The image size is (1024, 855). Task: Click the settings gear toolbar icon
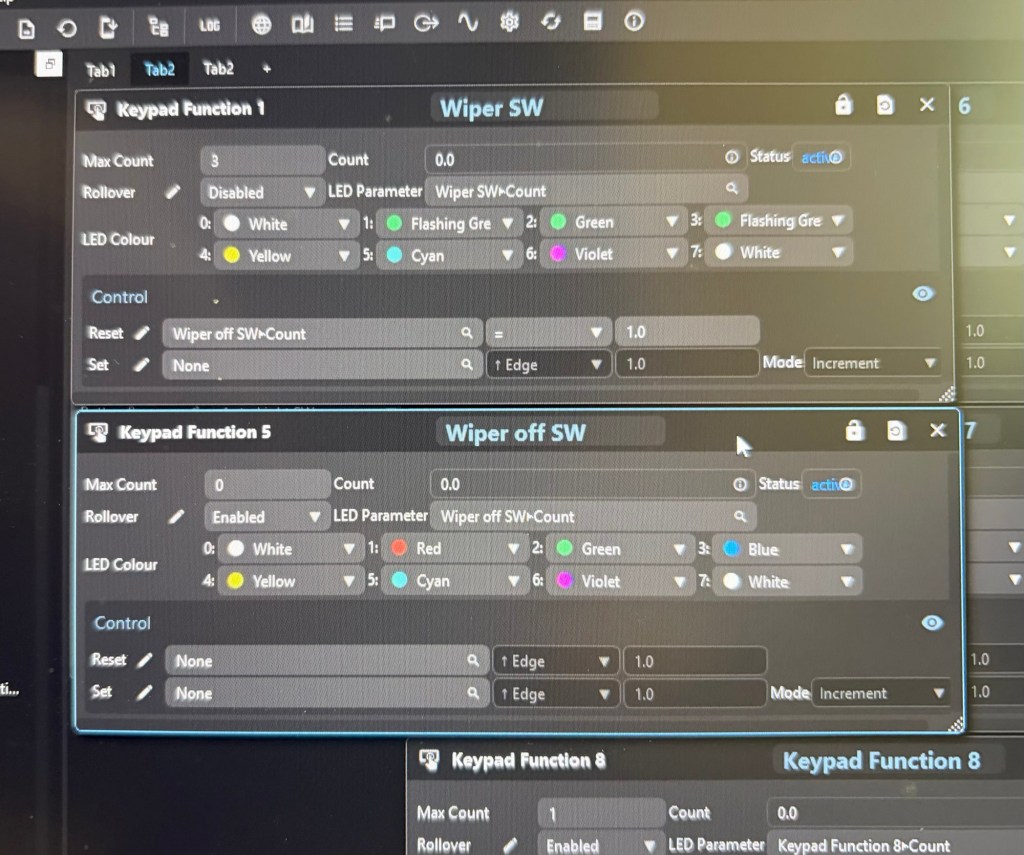[509, 21]
